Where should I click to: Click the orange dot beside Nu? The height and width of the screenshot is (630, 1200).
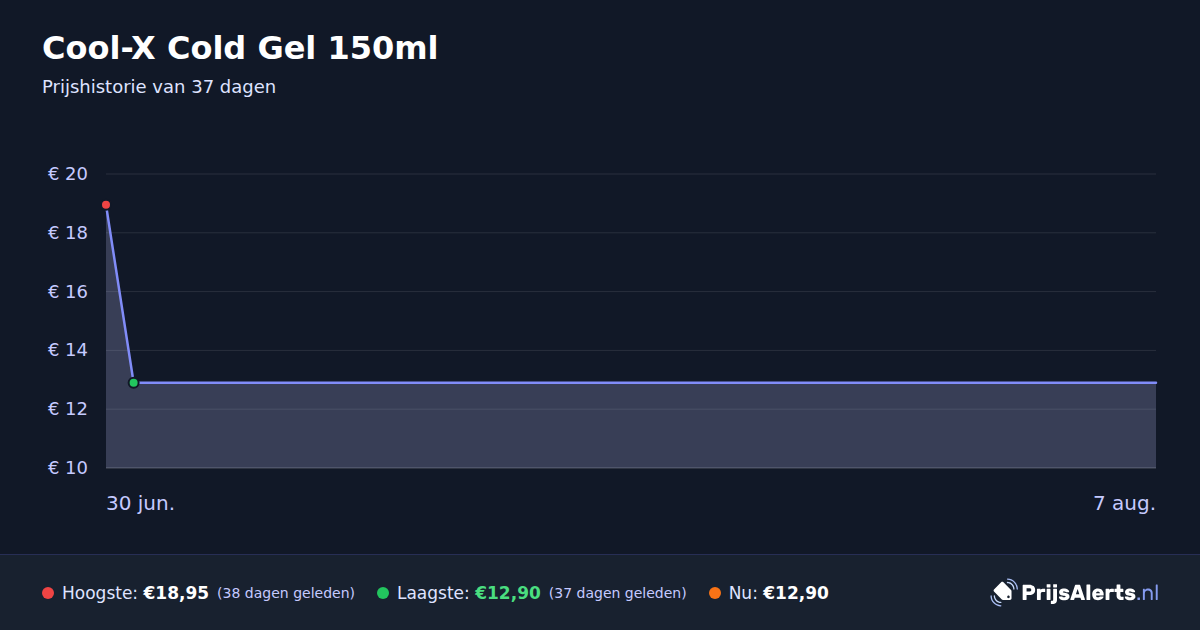pos(715,593)
